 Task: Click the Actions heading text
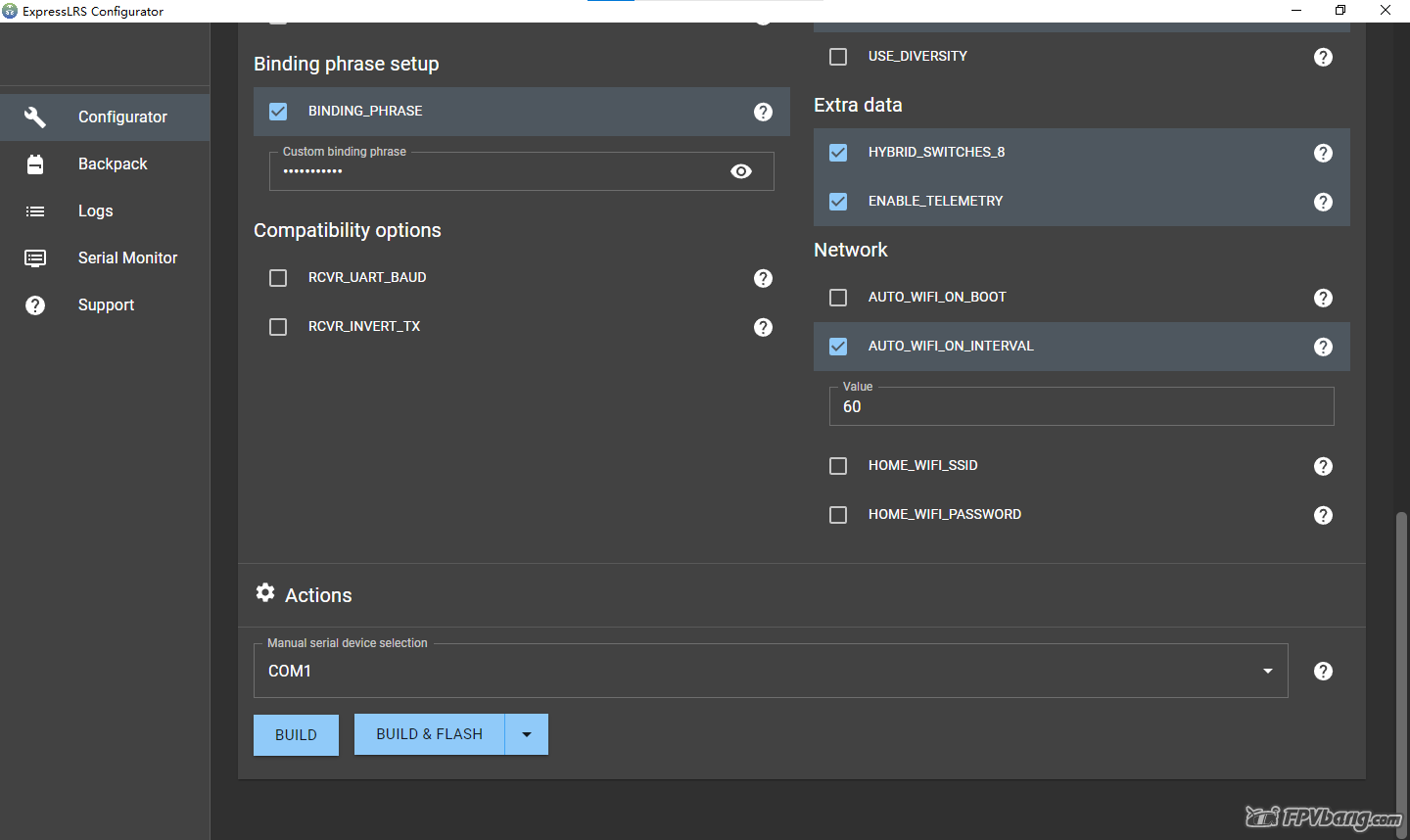318,595
